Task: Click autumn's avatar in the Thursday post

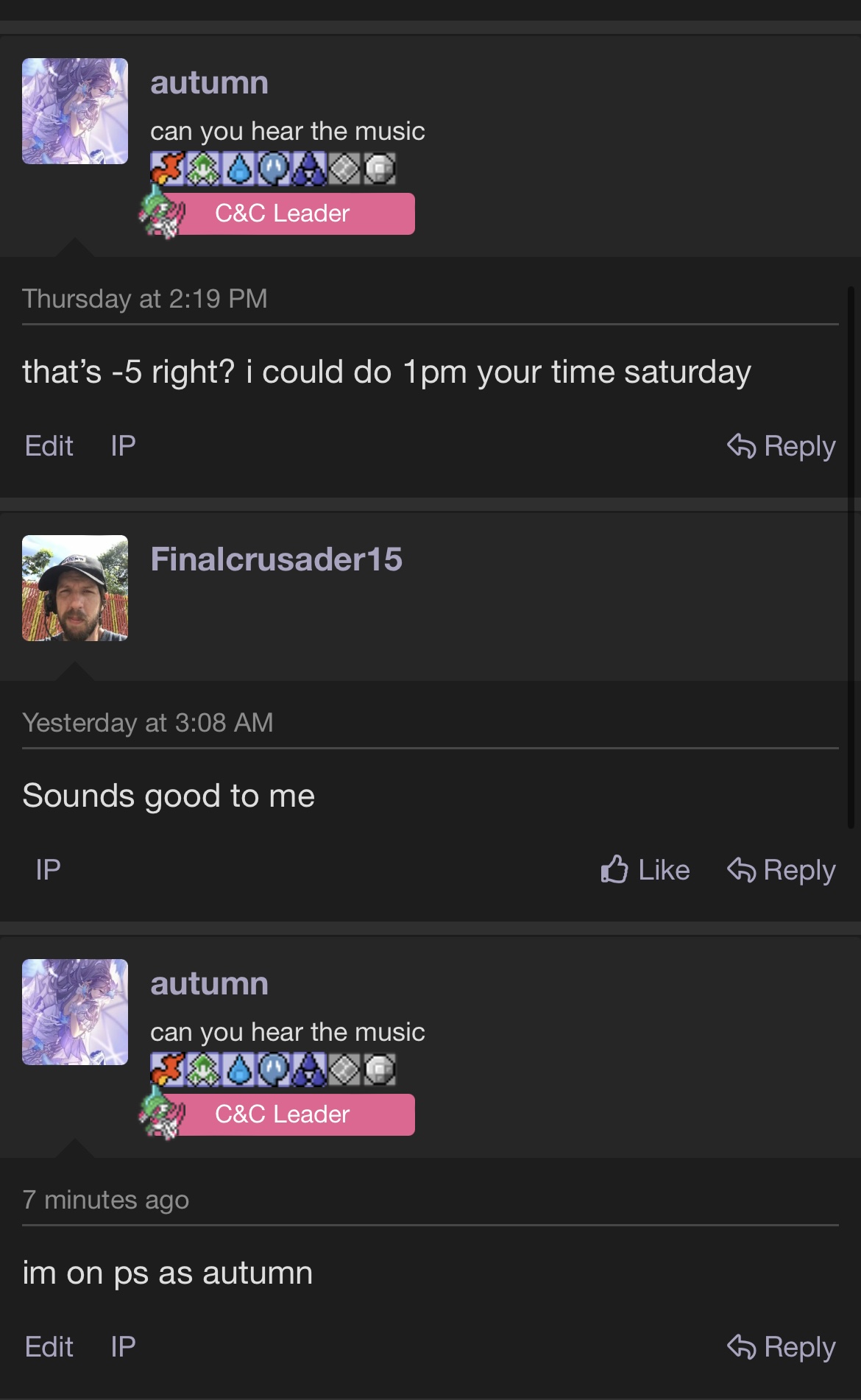Action: pos(75,111)
